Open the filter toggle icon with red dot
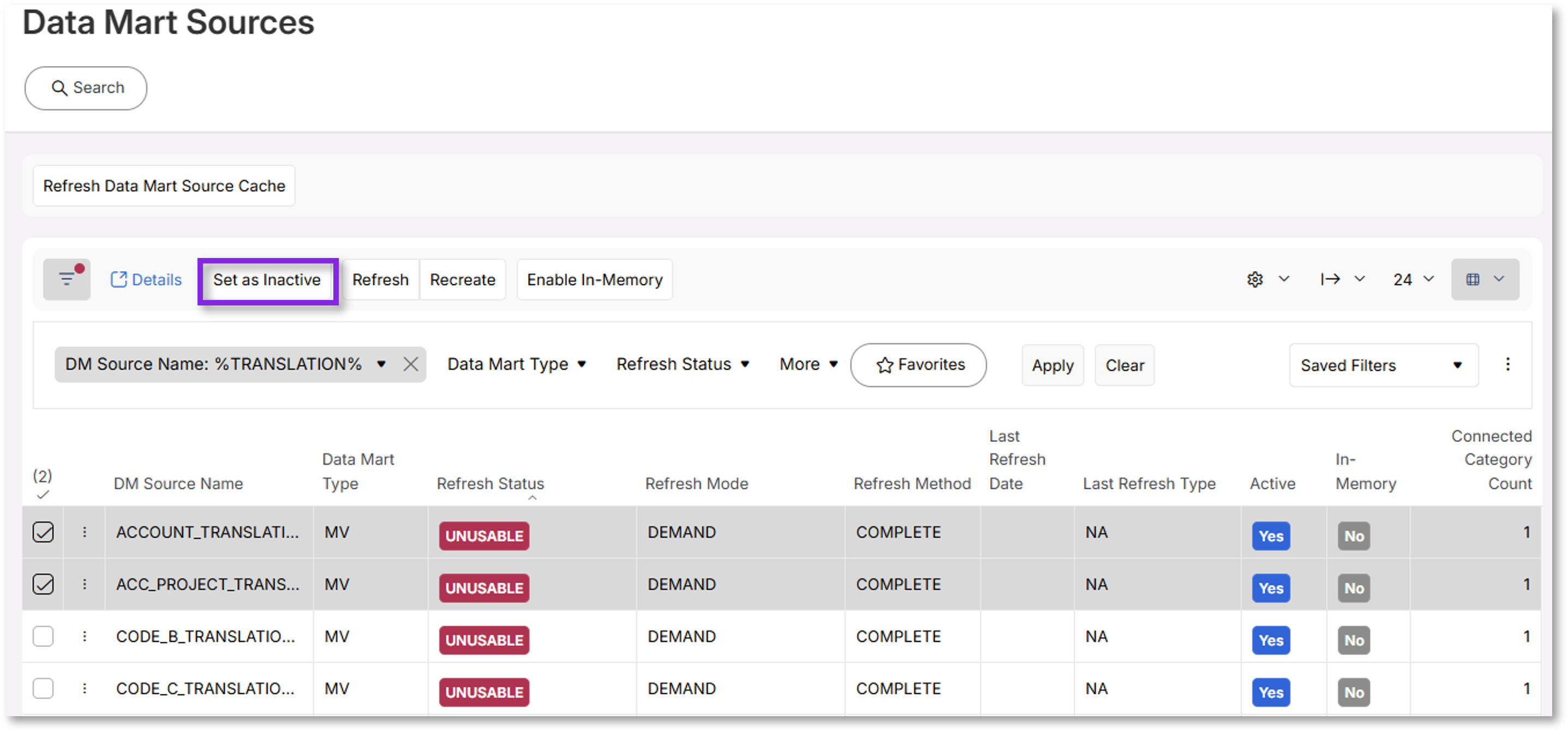This screenshot has height=732, width=1568. 67,279
